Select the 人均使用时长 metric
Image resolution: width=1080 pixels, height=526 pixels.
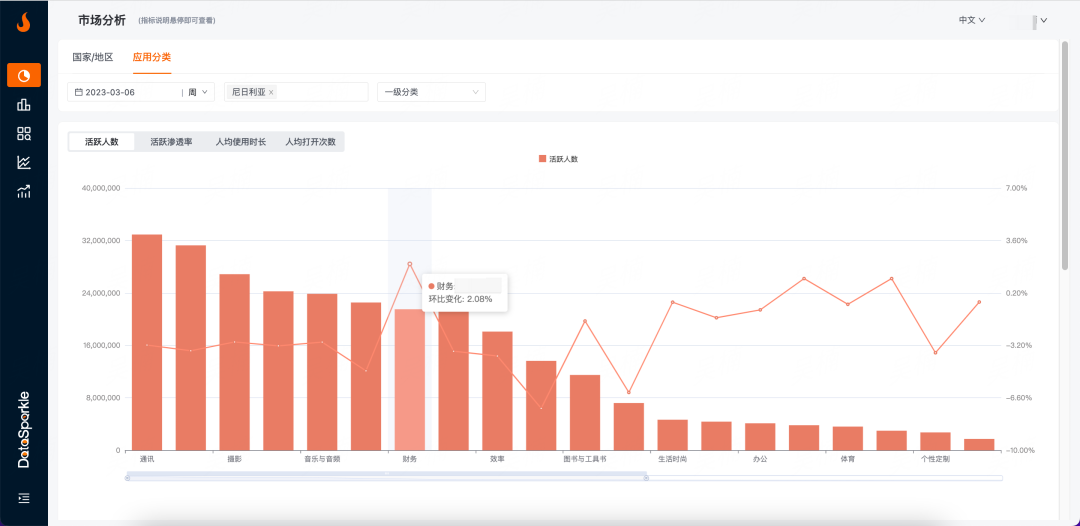point(241,142)
